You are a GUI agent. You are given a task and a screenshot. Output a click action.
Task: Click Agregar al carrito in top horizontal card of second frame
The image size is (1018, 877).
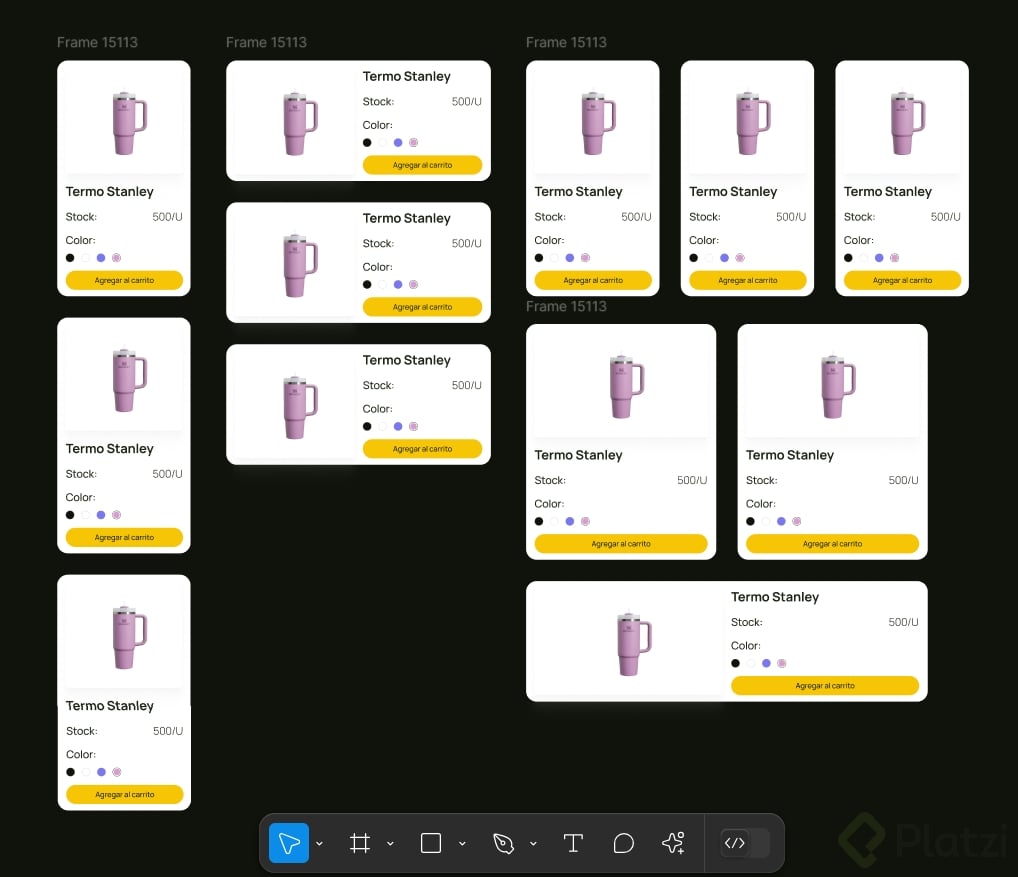423,165
